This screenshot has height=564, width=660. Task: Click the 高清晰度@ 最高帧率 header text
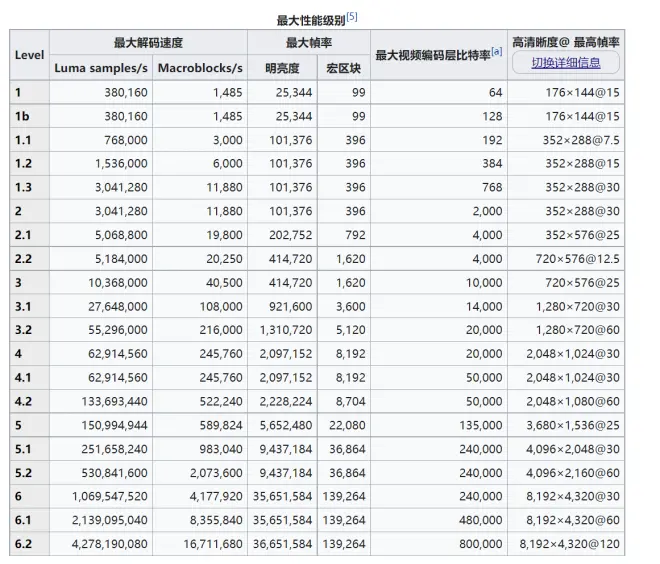tap(565, 42)
